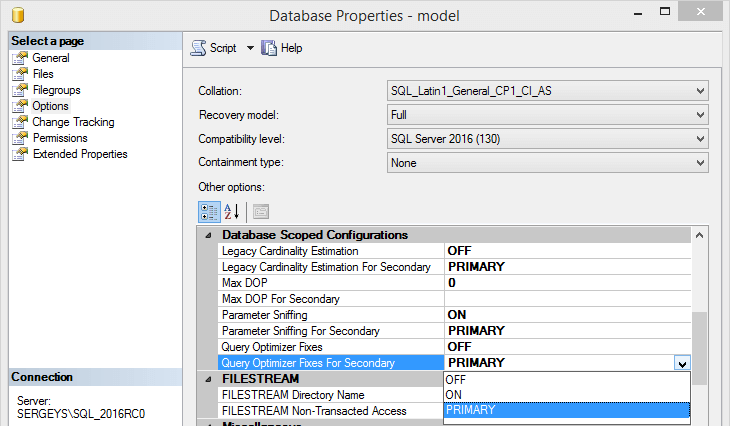Click the Files page icon

pyautogui.click(x=20, y=74)
